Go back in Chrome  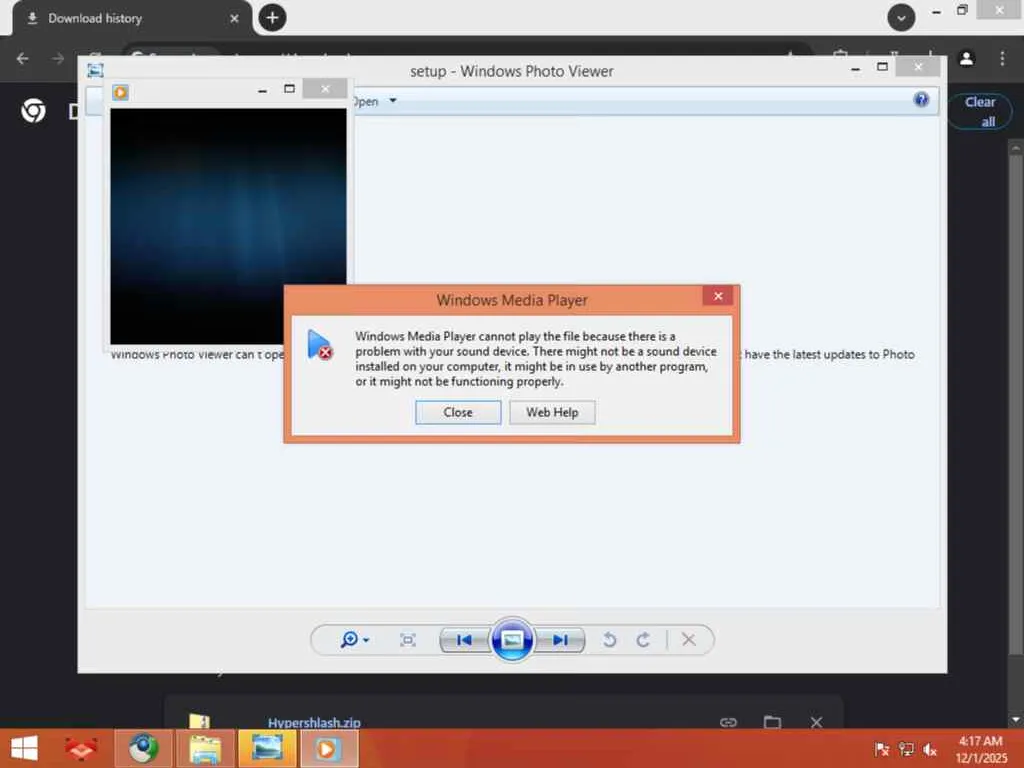tap(23, 58)
